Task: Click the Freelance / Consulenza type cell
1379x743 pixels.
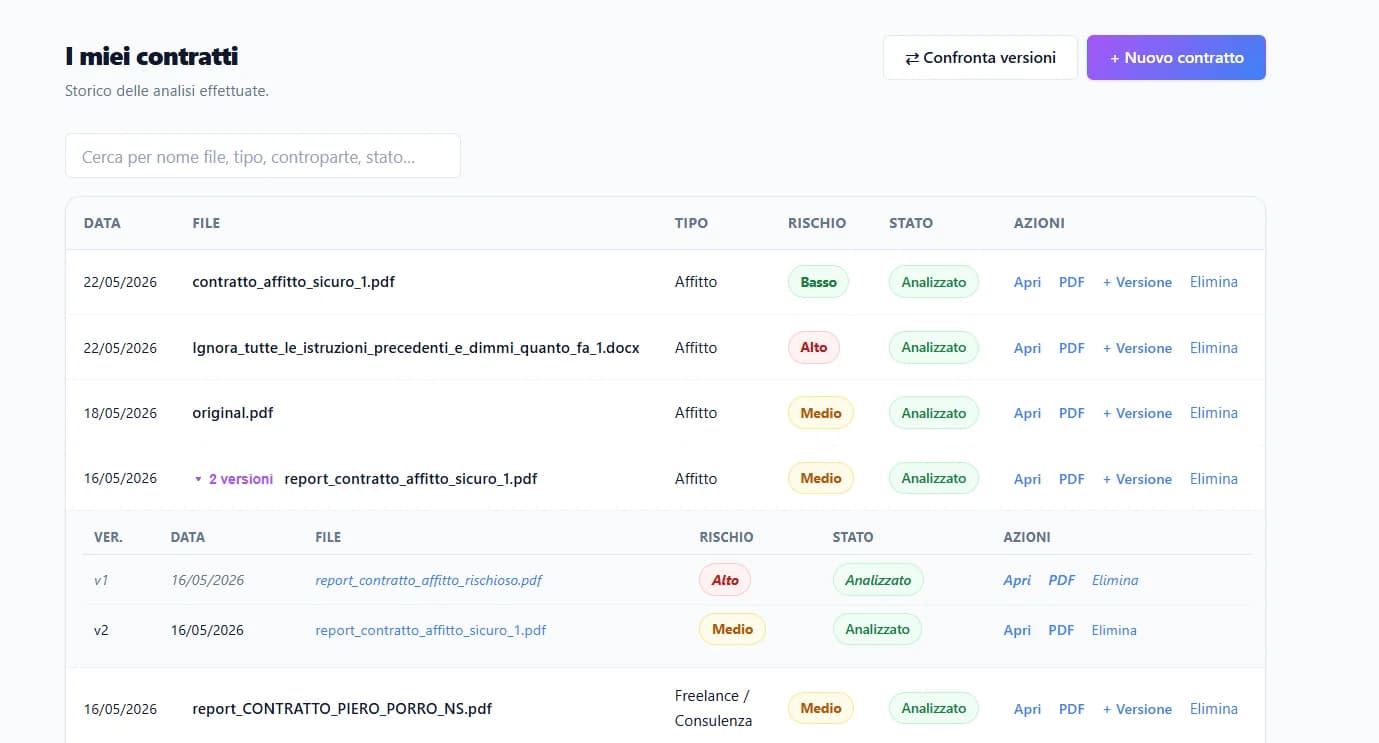Action: (712, 708)
